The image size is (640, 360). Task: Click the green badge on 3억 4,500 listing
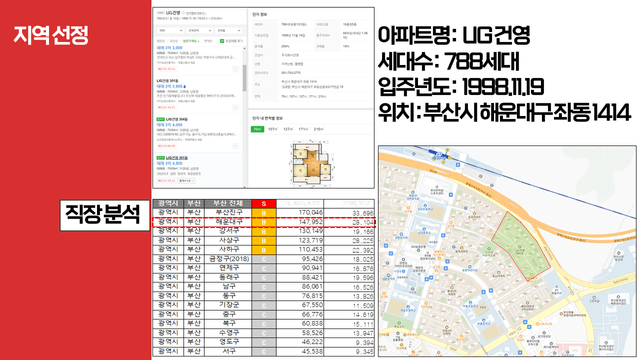[x=160, y=158]
